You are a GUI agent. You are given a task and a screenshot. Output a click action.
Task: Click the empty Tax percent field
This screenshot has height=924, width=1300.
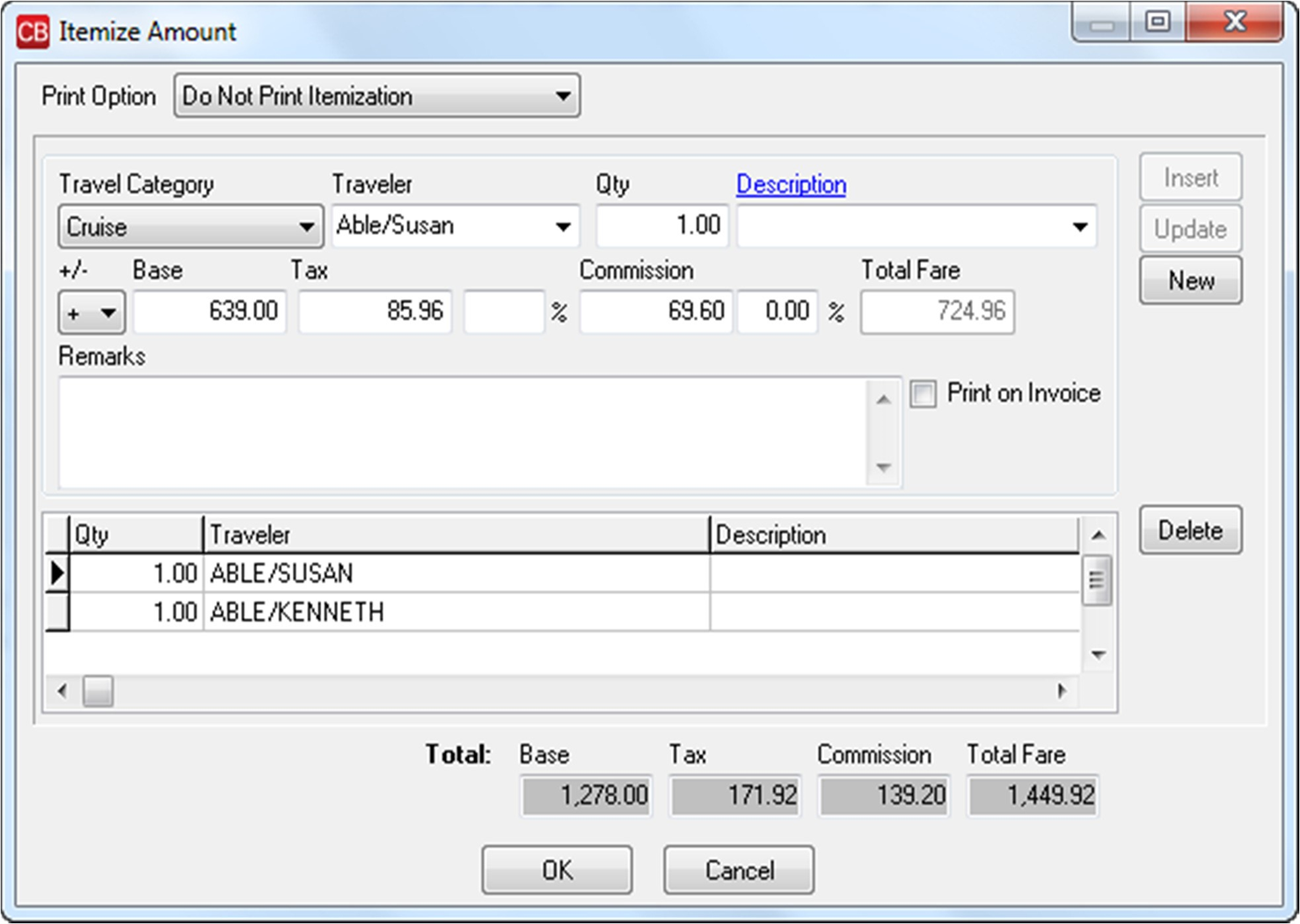(x=504, y=311)
